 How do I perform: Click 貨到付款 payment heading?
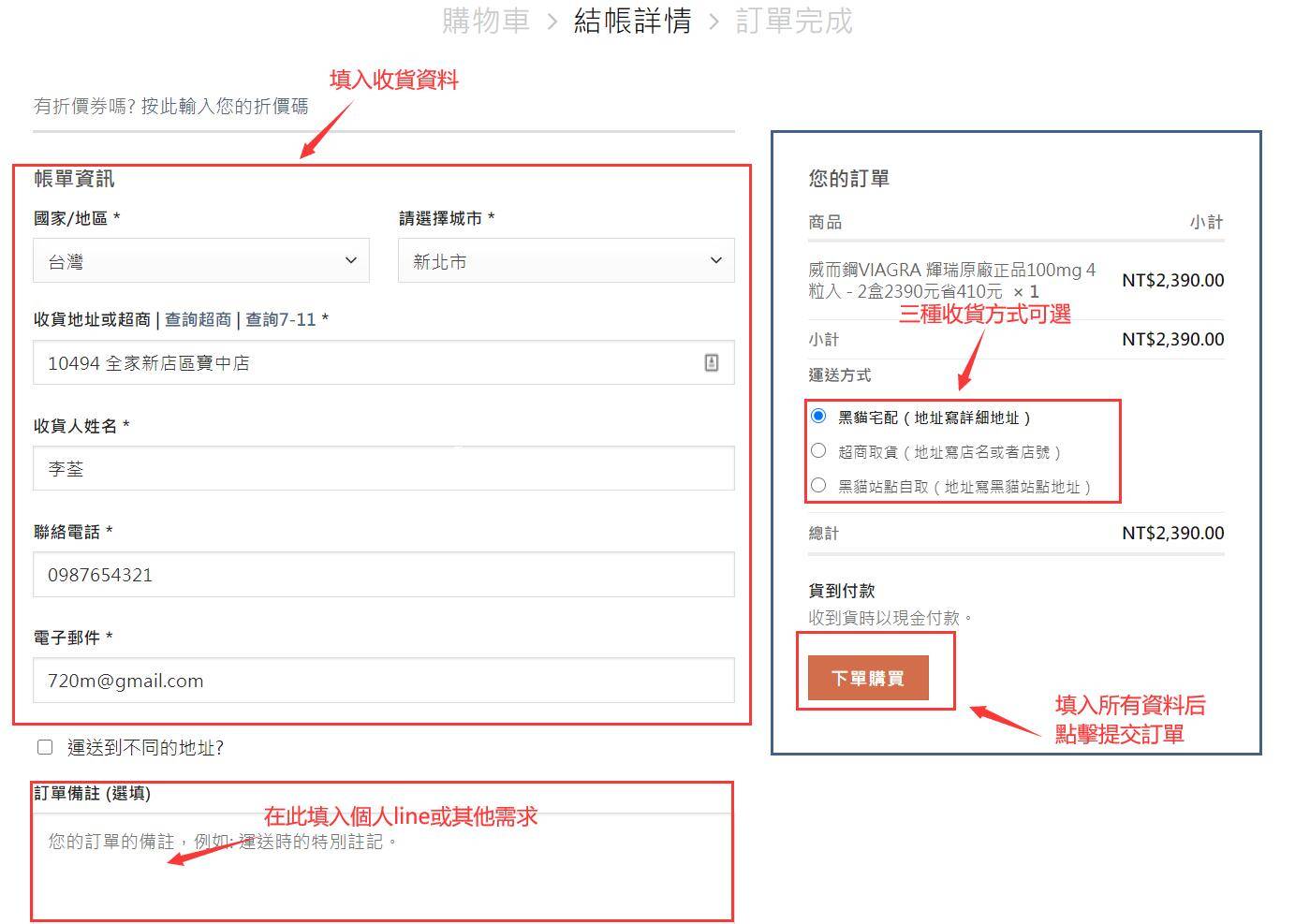pos(842,591)
